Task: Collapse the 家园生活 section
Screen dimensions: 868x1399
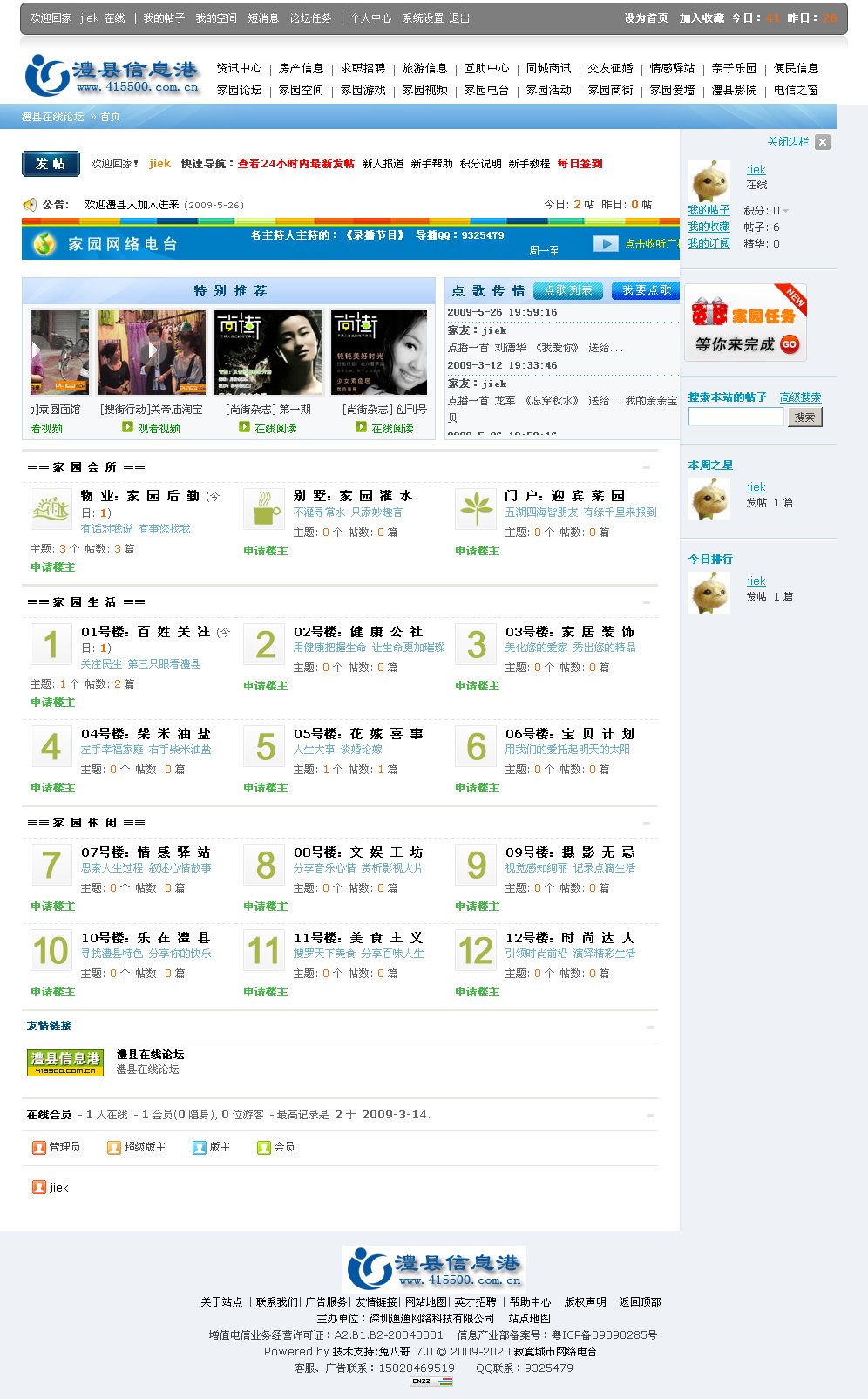Action: click(x=647, y=602)
